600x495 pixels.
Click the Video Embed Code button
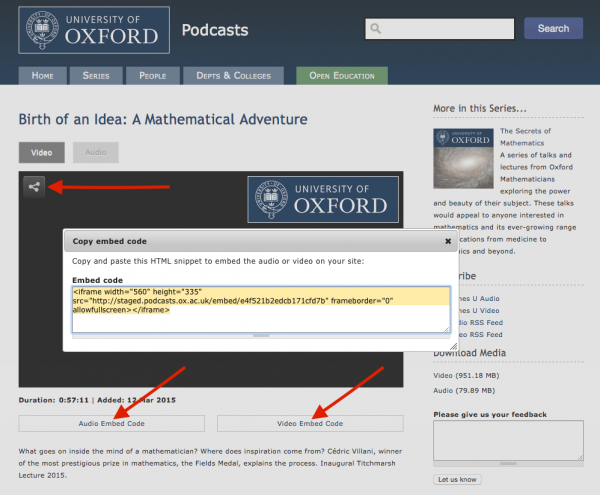coord(310,423)
